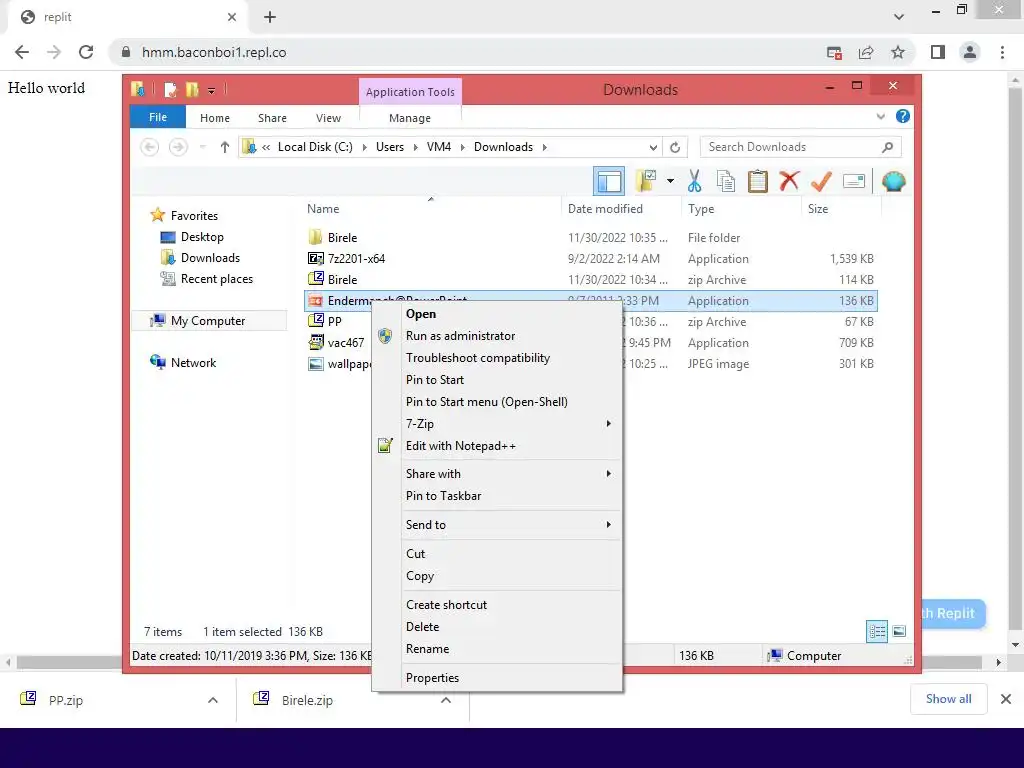Switch to the Home ribbon tab
The image size is (1024, 768).
[x=215, y=118]
